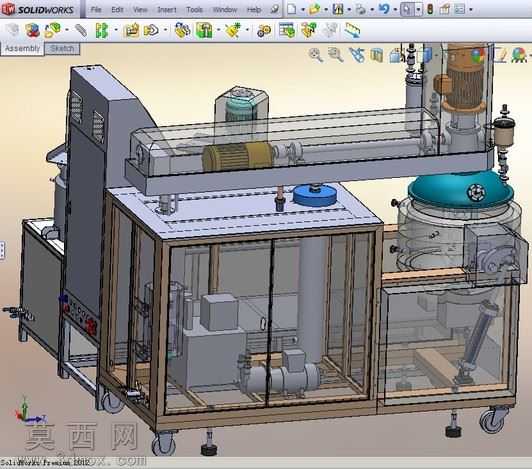Click the greyed Edit Component icon
This screenshot has height=469, width=532.
coord(13,30)
